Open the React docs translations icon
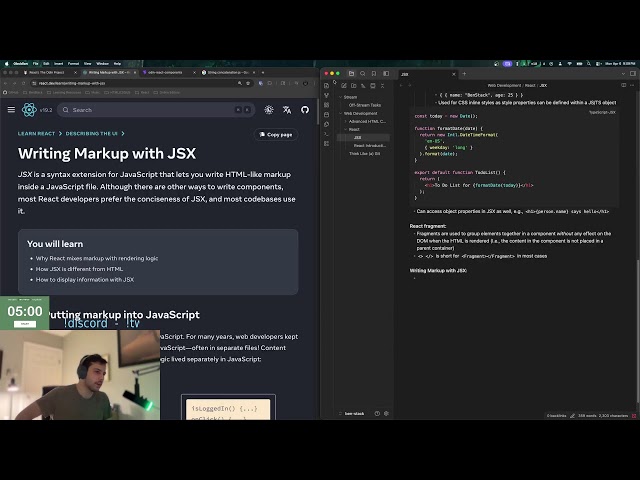640x480 pixels. click(287, 110)
